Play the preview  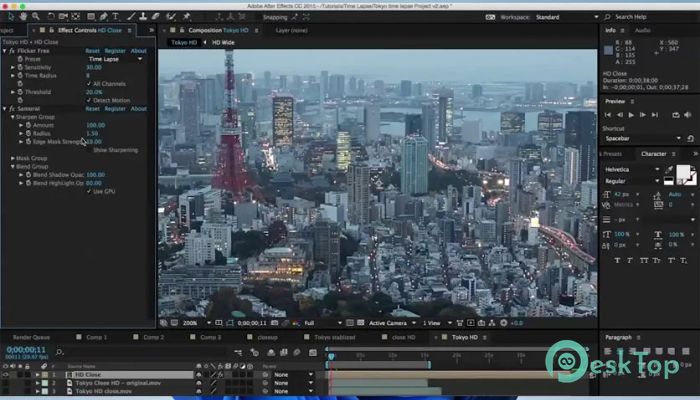coord(631,115)
